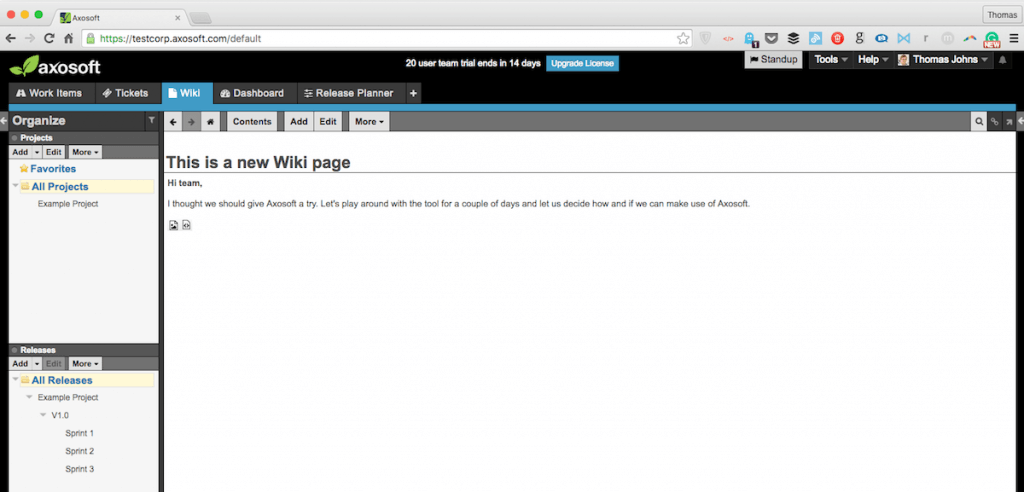Screen dimensions: 1024x492
Task: Click the Organize panel filter icon
Action: 152,121
